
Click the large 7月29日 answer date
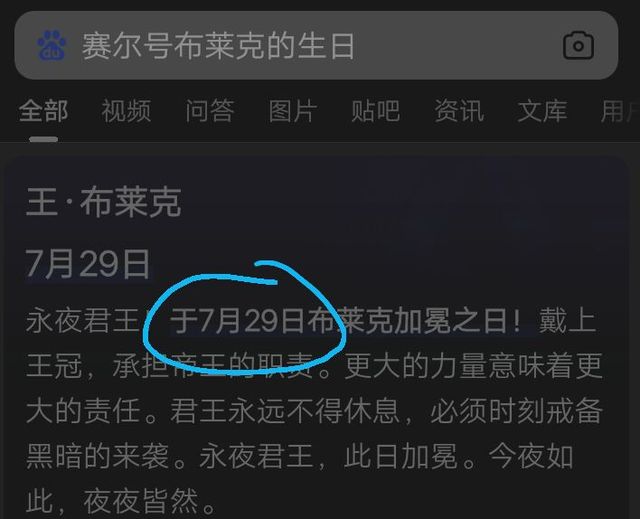[88, 264]
